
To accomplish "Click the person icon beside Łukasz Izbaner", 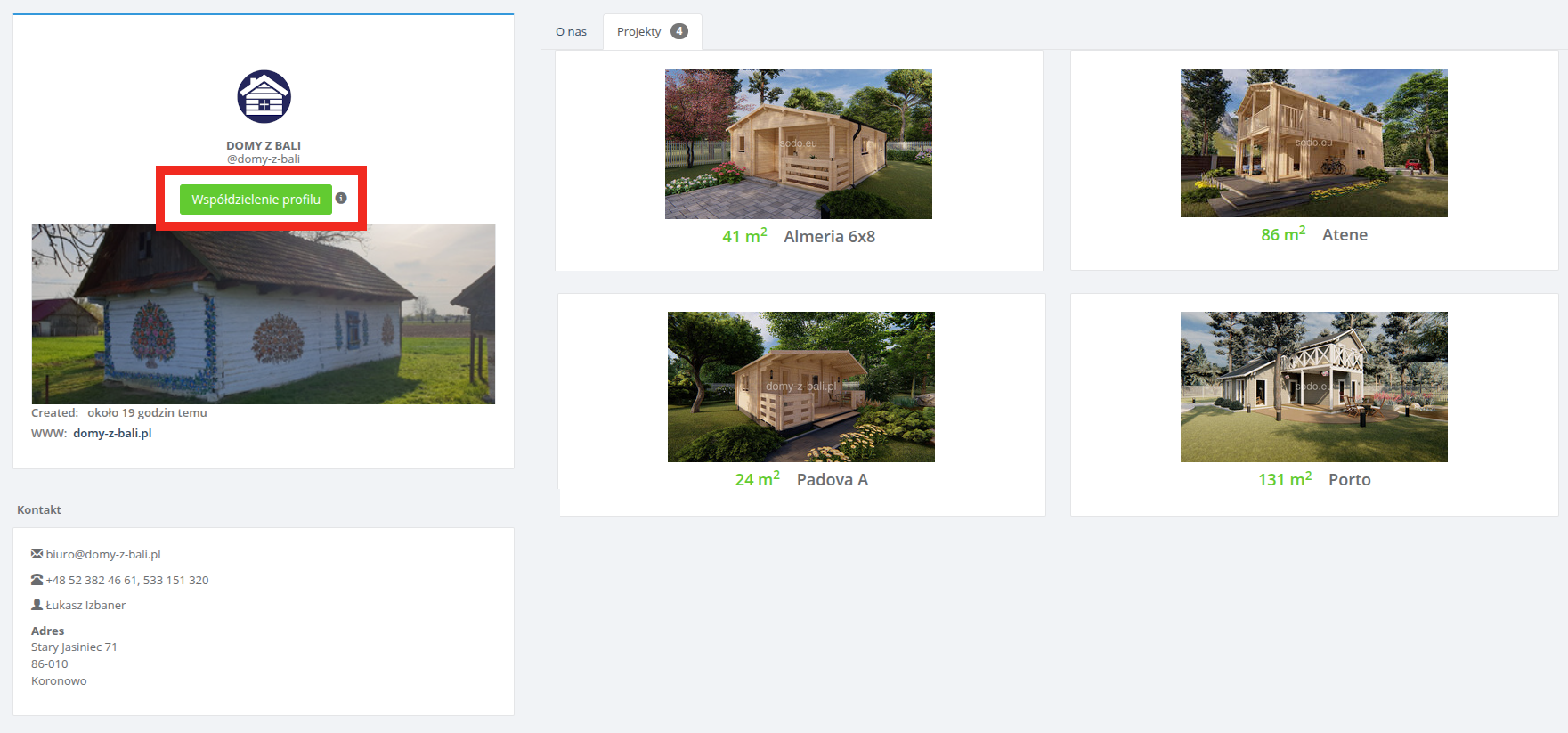I will (37, 605).
